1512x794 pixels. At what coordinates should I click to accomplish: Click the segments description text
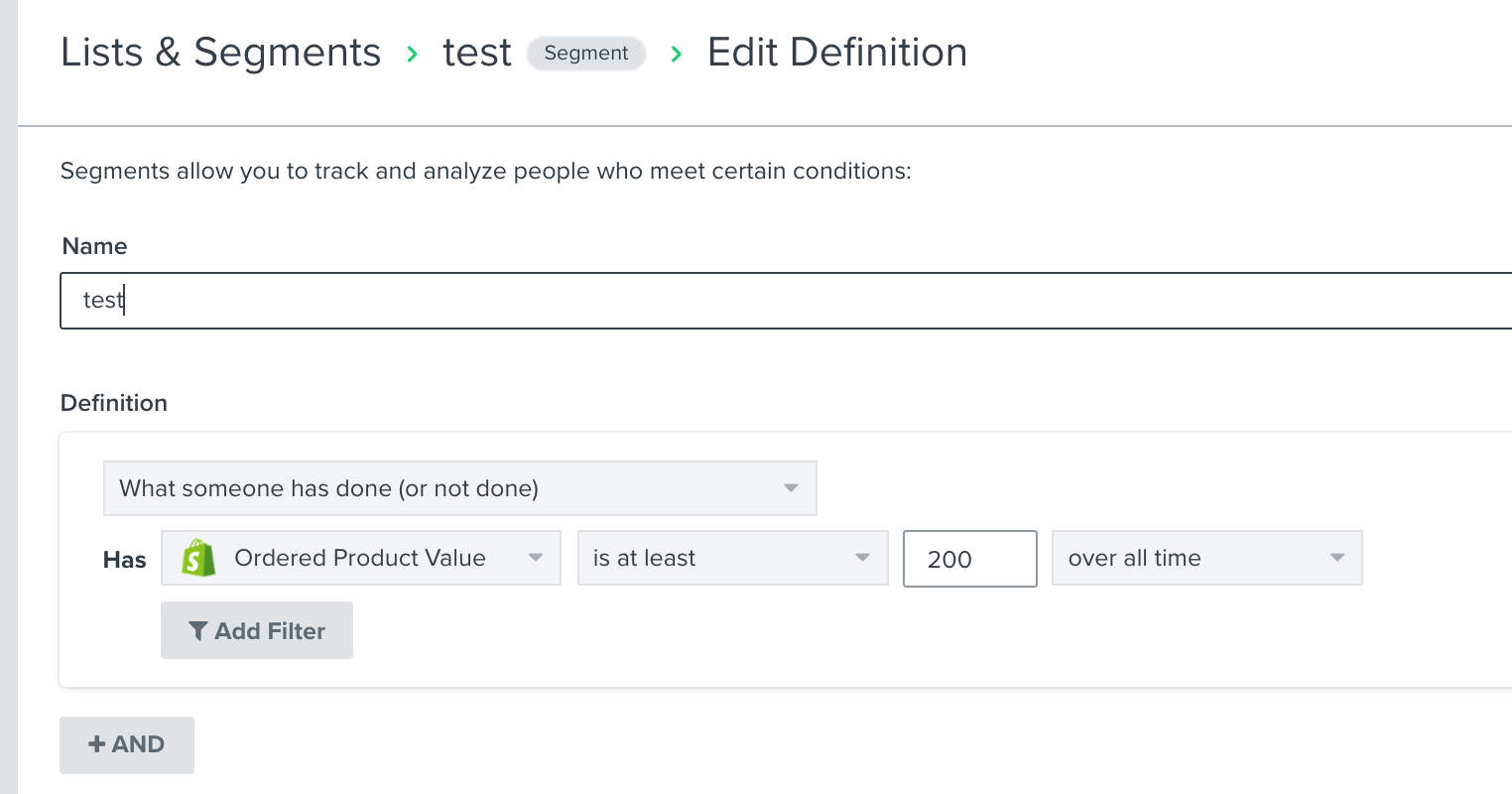coord(486,172)
